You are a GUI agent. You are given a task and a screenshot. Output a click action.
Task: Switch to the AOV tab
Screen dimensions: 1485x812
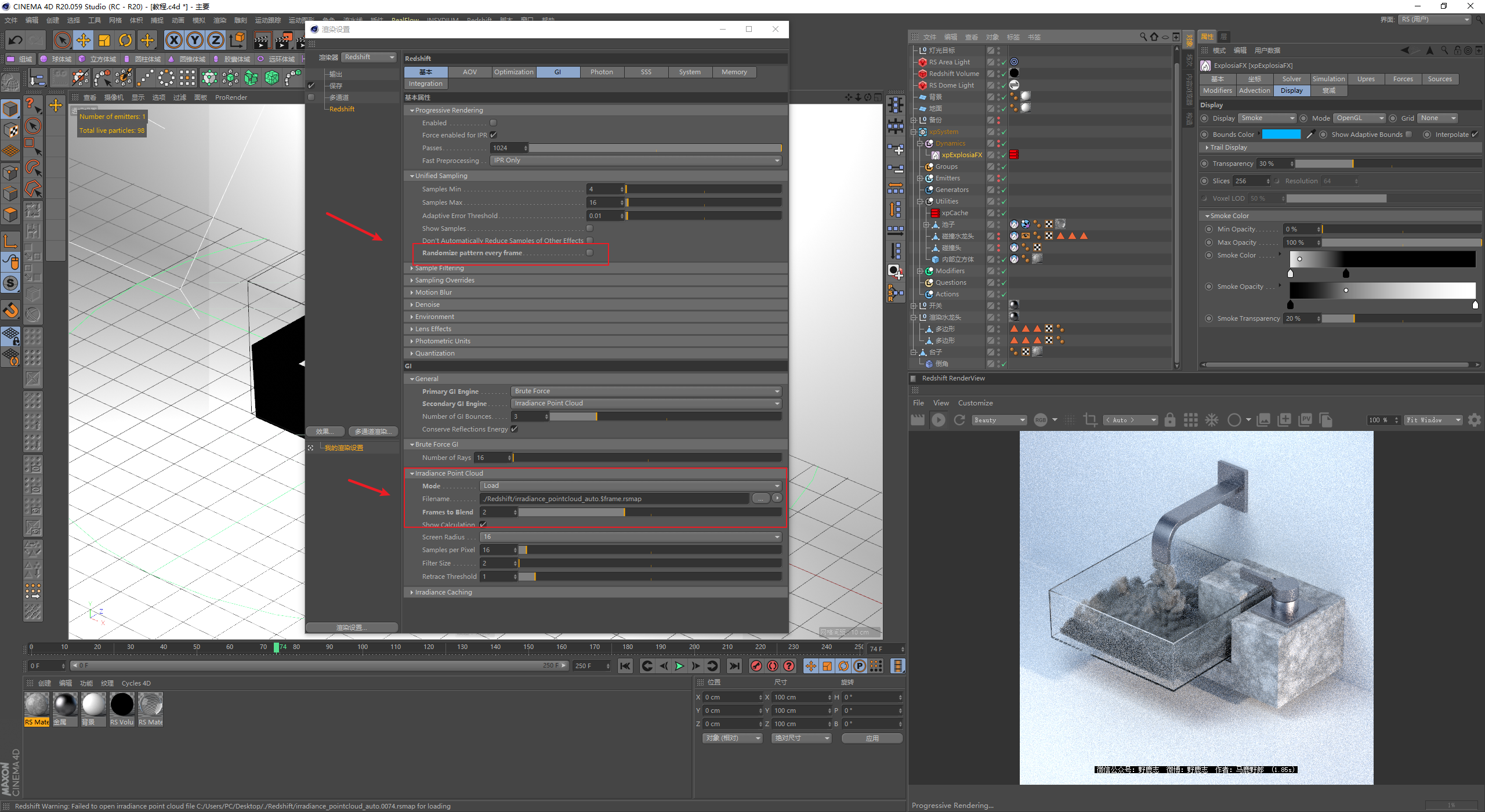pos(470,72)
